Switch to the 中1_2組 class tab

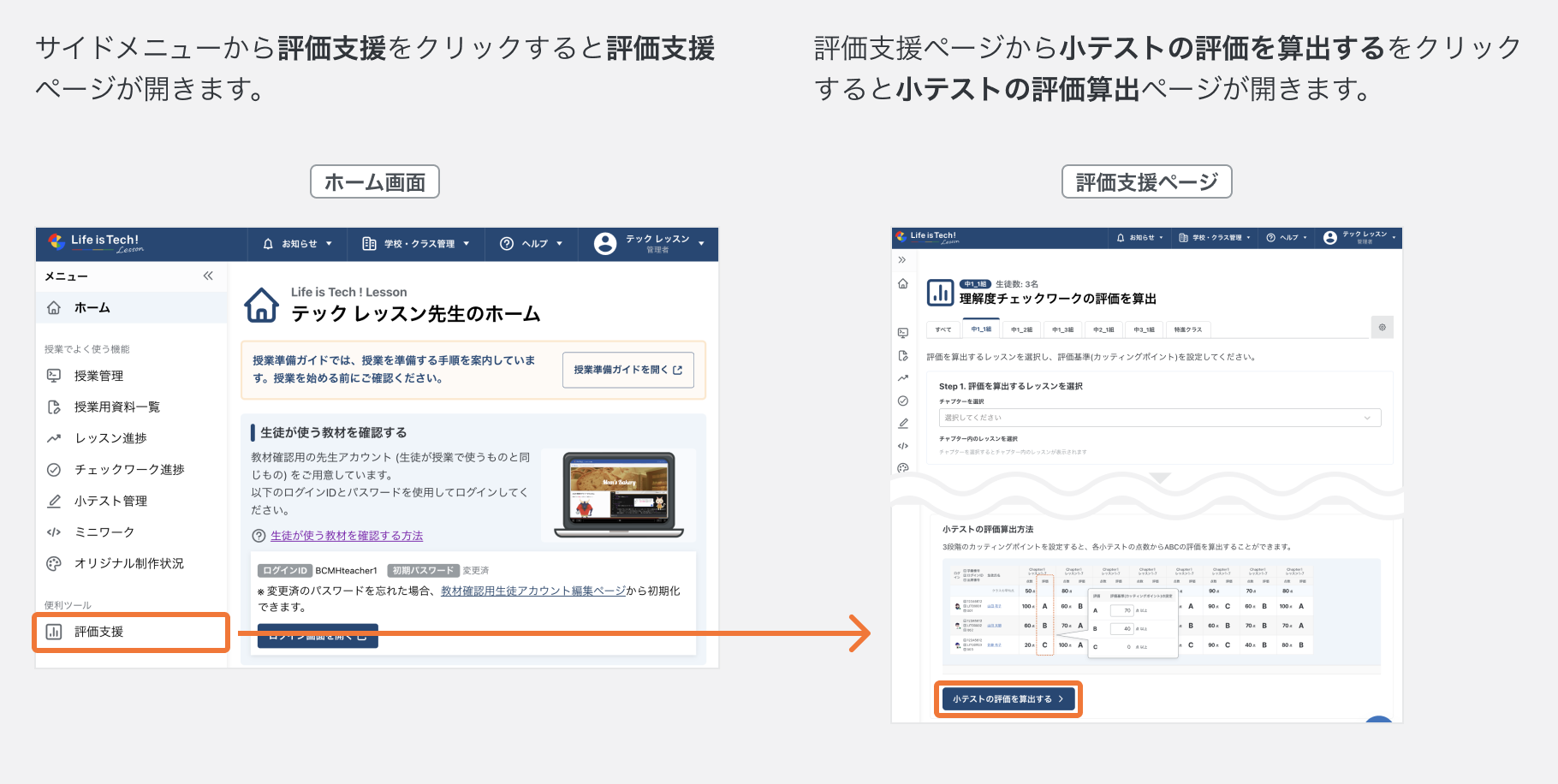pyautogui.click(x=1022, y=329)
